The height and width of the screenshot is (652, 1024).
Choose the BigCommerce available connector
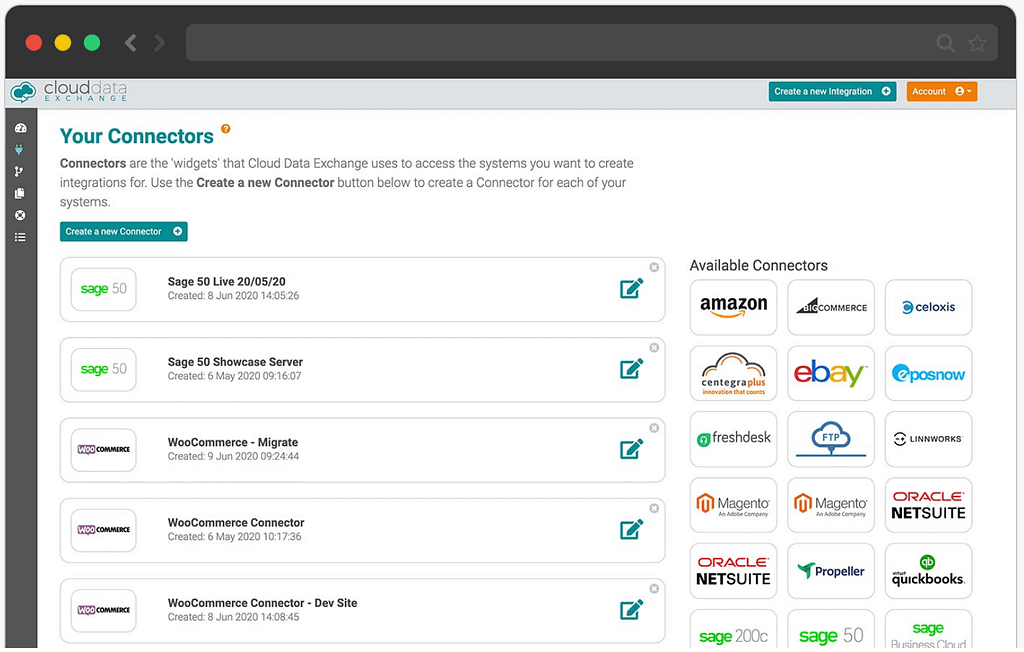tap(831, 307)
